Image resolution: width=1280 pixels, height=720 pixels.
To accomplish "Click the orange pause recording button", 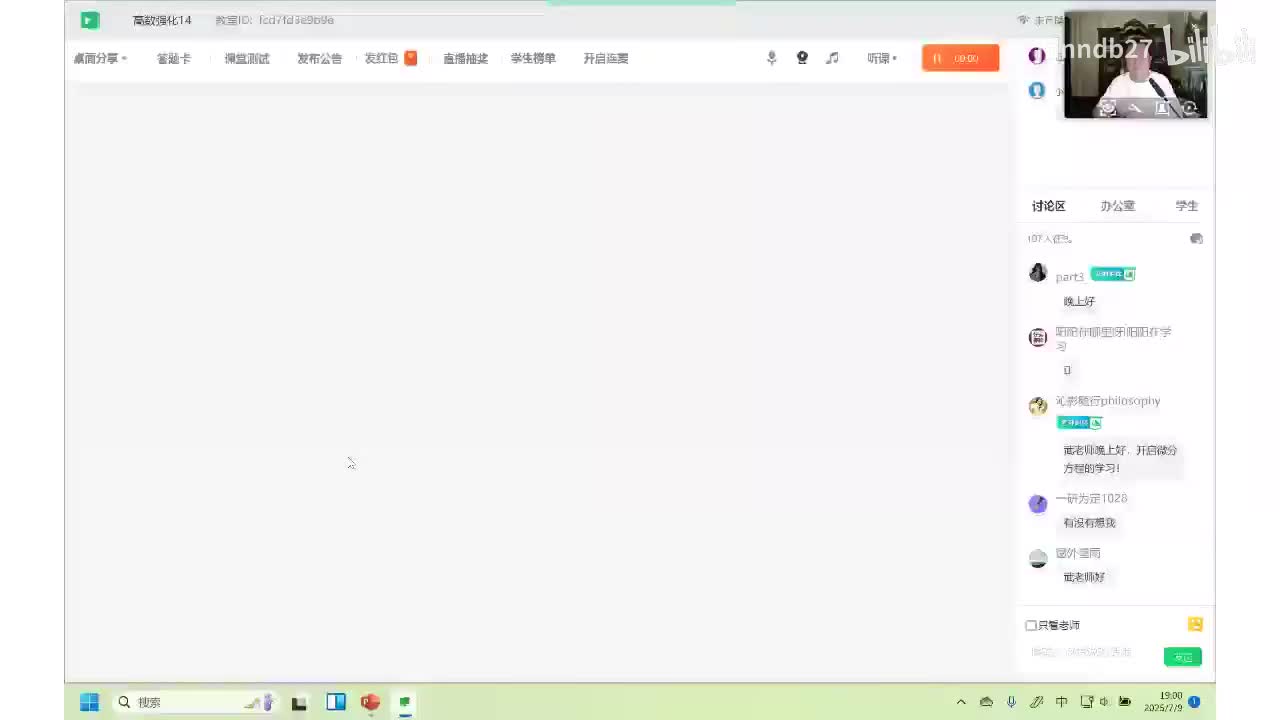I will (960, 58).
